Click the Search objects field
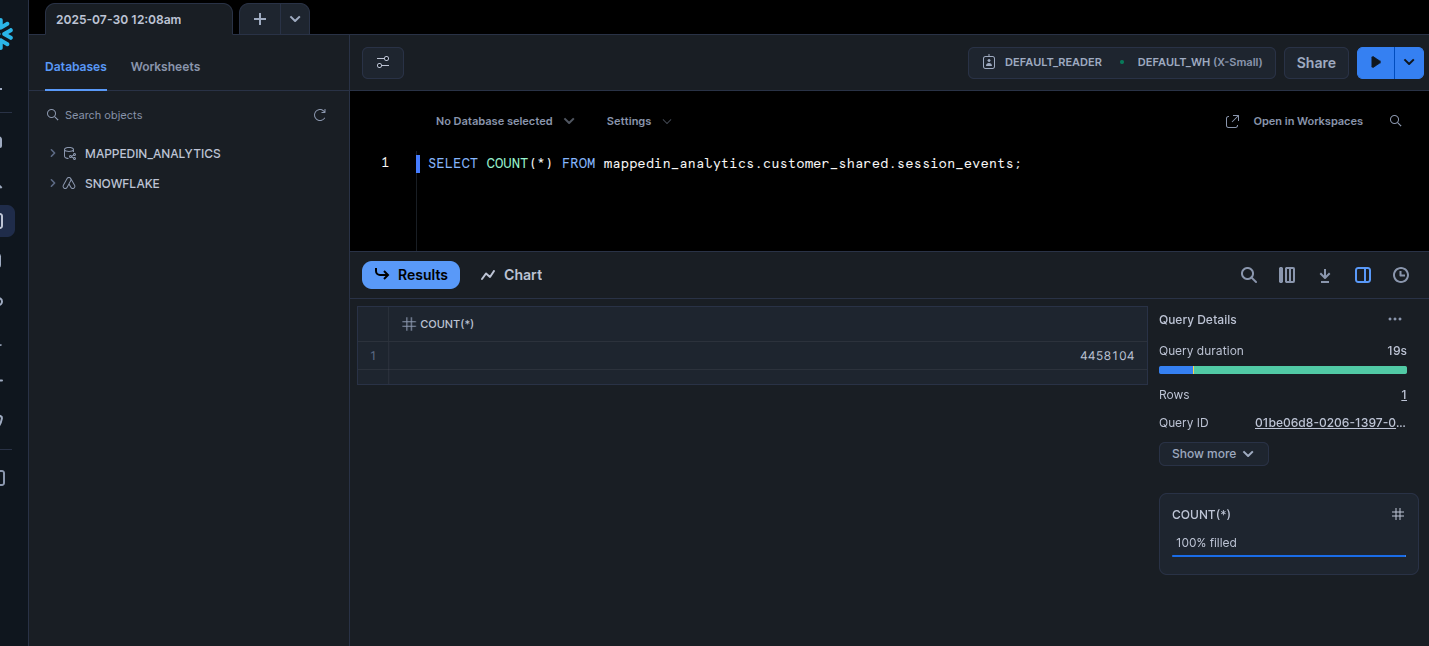This screenshot has width=1429, height=646. pyautogui.click(x=175, y=115)
